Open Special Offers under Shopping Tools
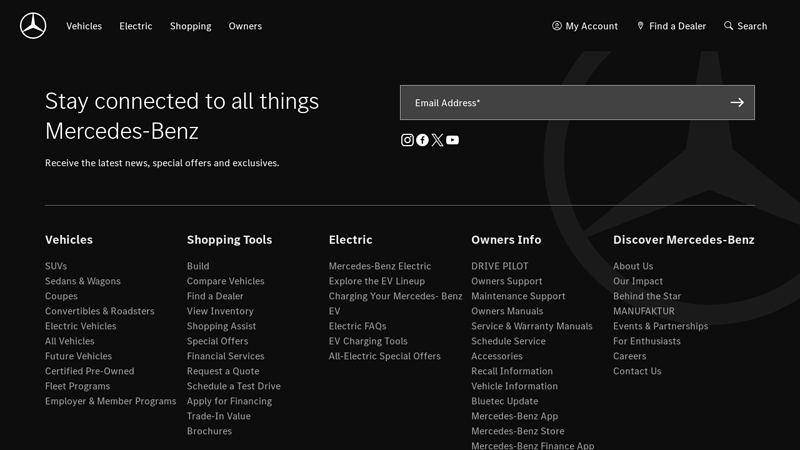 [x=217, y=341]
